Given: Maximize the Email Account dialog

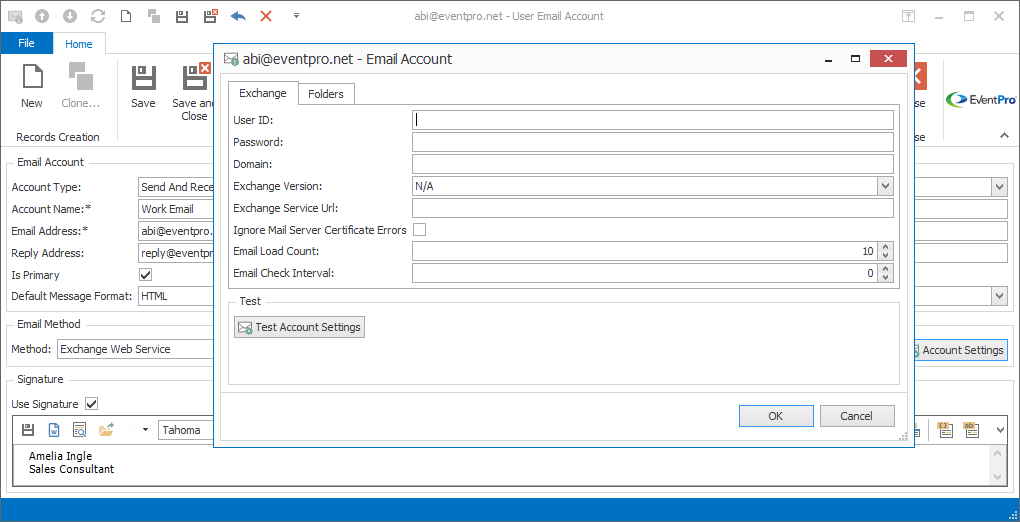Looking at the screenshot, I should tap(855, 59).
